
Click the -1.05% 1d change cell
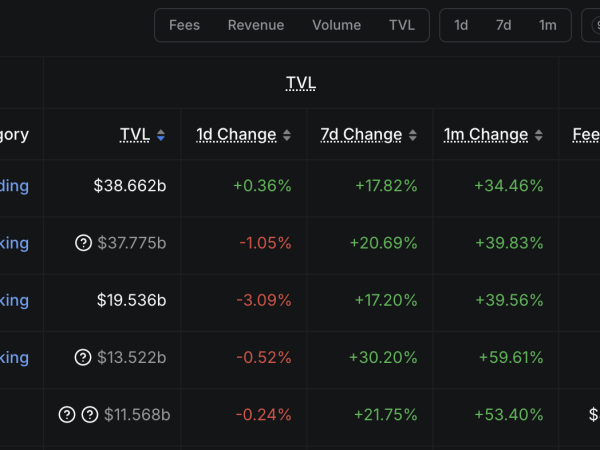pyautogui.click(x=265, y=243)
